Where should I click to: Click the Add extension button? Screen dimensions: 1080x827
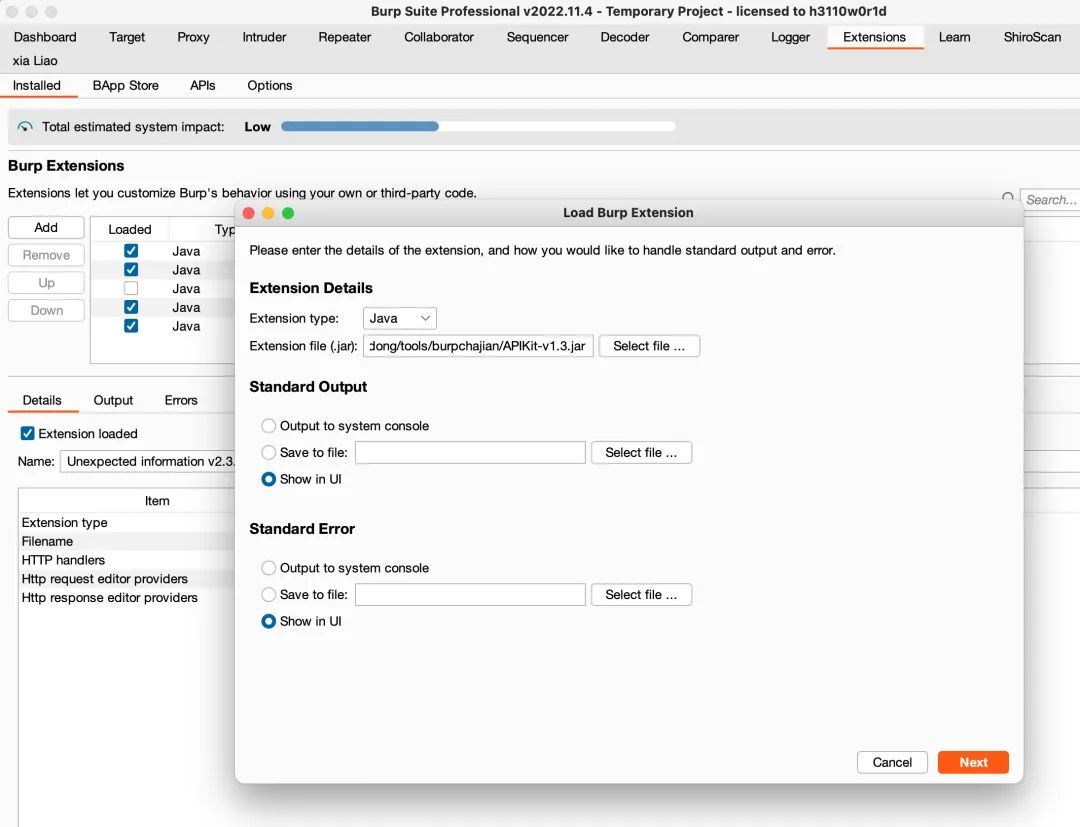point(46,227)
